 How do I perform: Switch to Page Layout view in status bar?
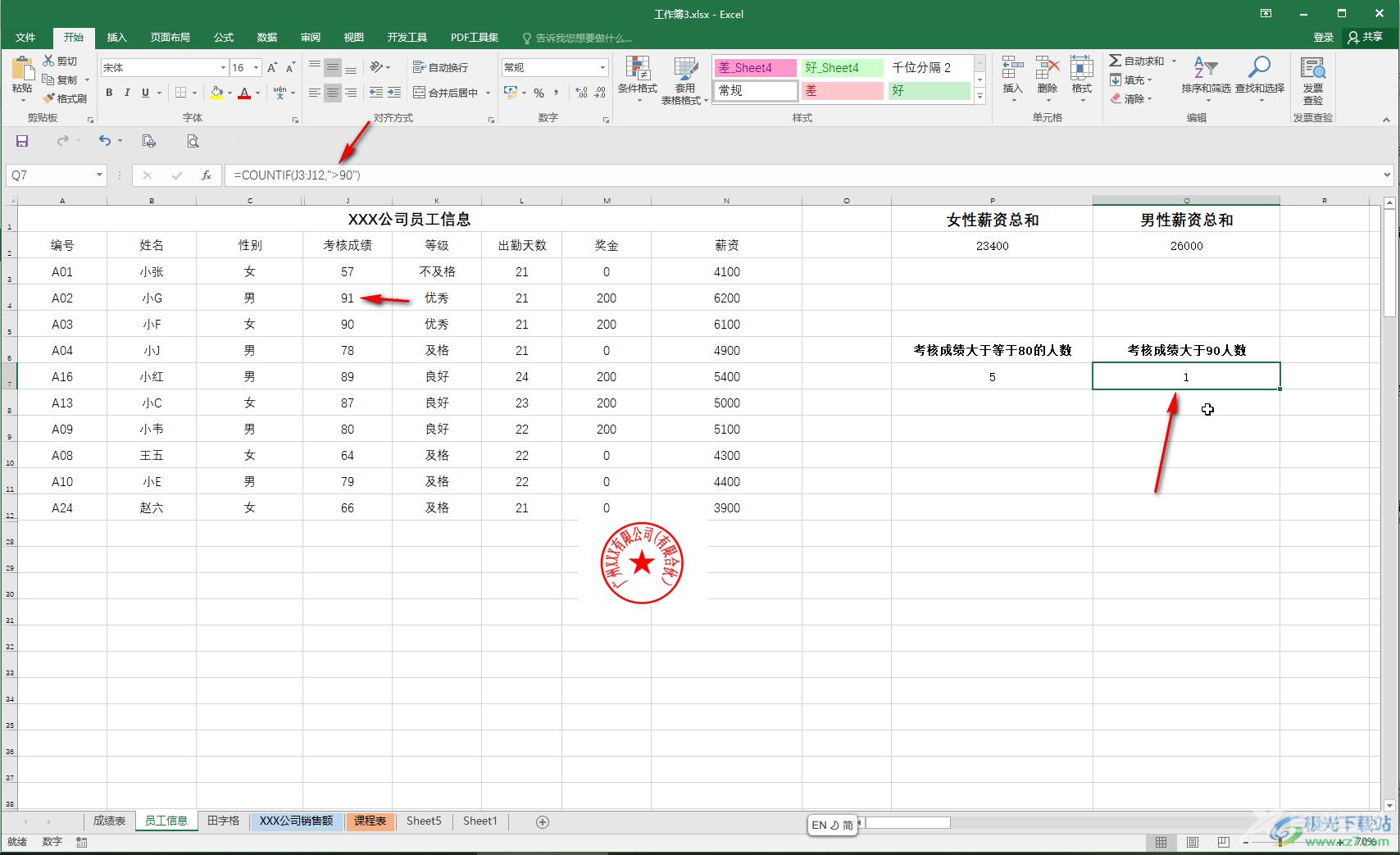[x=1192, y=842]
